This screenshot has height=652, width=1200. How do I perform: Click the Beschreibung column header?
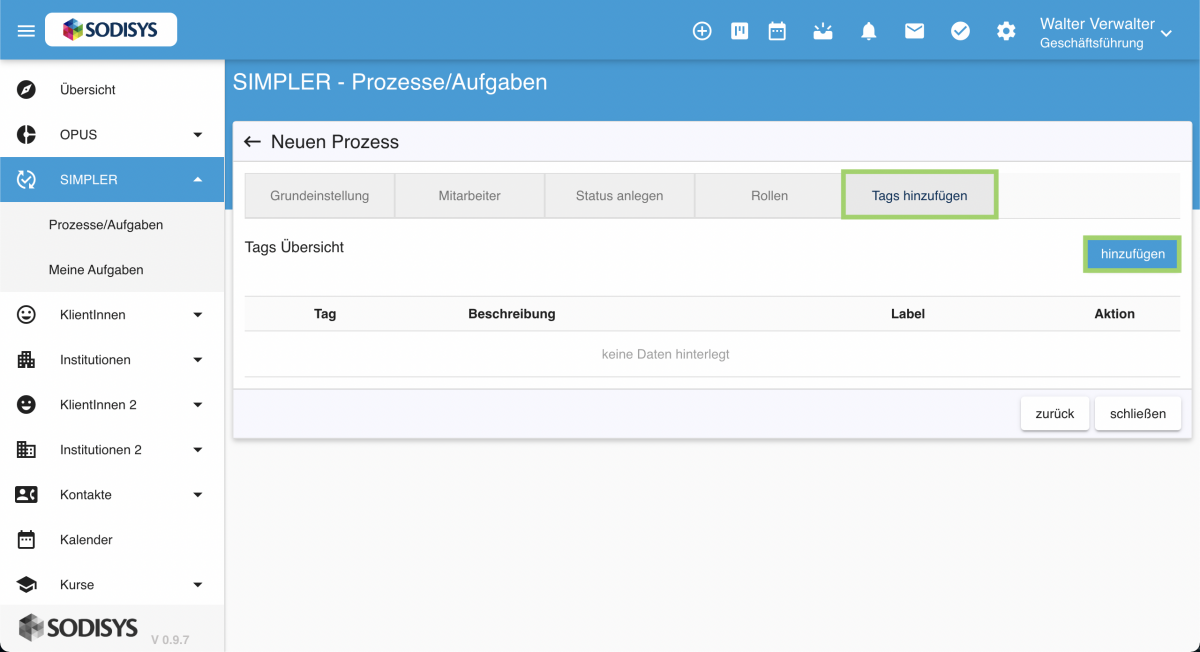click(511, 314)
